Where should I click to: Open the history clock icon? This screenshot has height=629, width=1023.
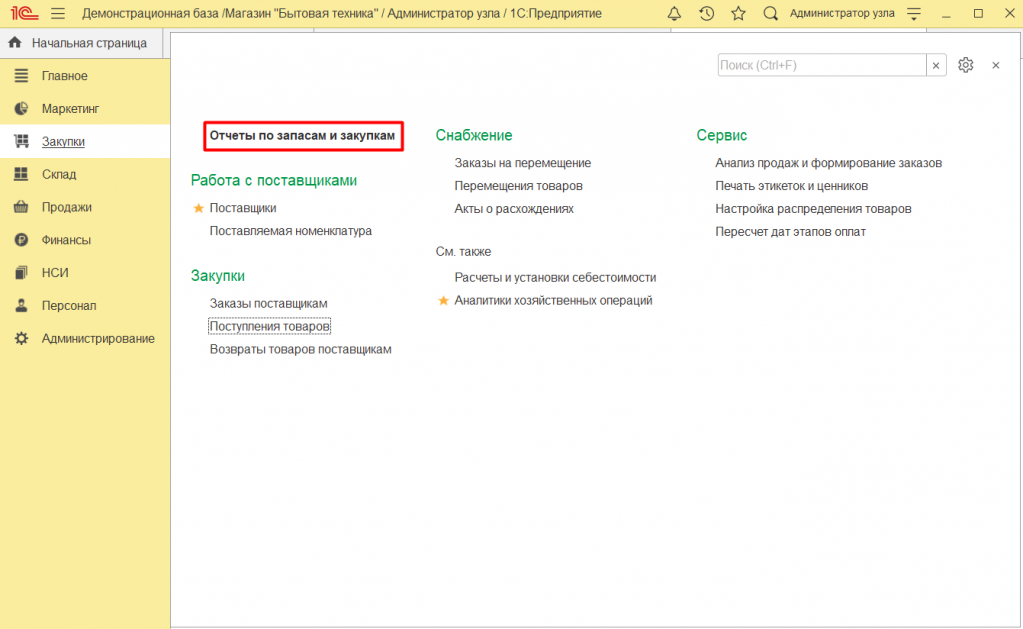click(706, 14)
